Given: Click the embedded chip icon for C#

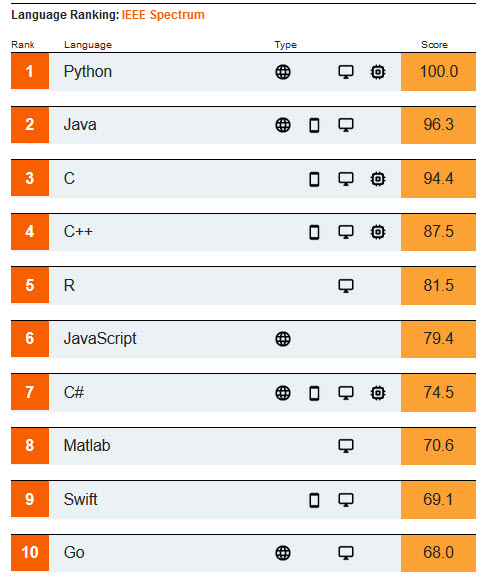Looking at the screenshot, I should pyautogui.click(x=378, y=393).
